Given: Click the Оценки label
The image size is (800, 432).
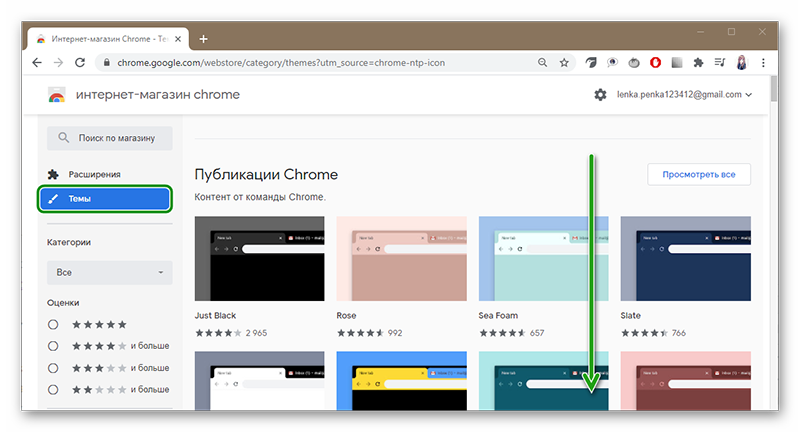Looking at the screenshot, I should 63,303.
